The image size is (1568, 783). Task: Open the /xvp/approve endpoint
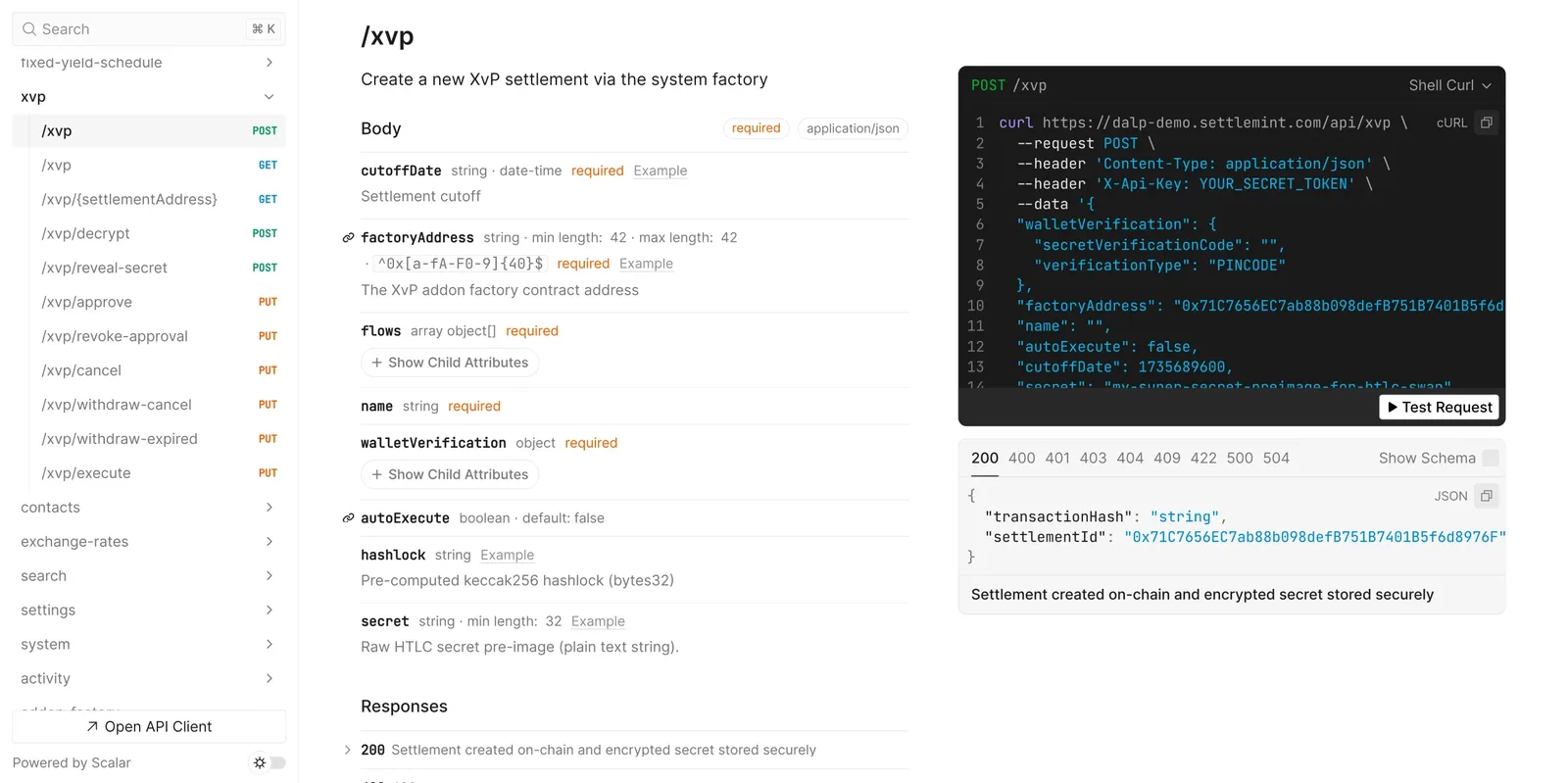pyautogui.click(x=149, y=302)
